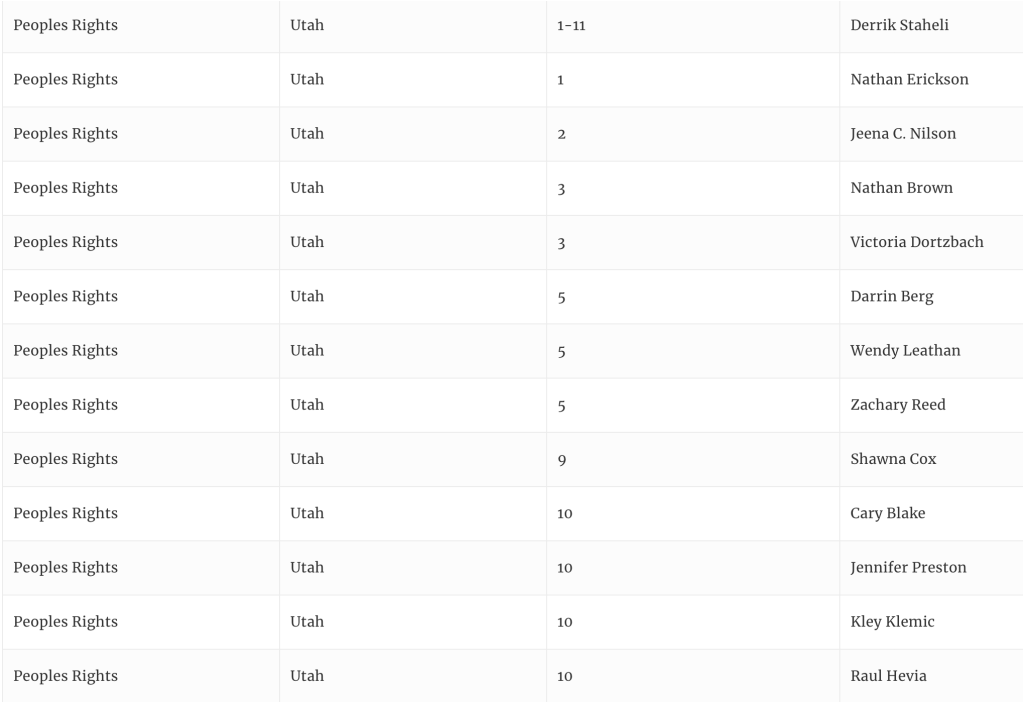This screenshot has width=1023, height=702.
Task: Select the Darrin Berg name cell
Action: [x=891, y=296]
